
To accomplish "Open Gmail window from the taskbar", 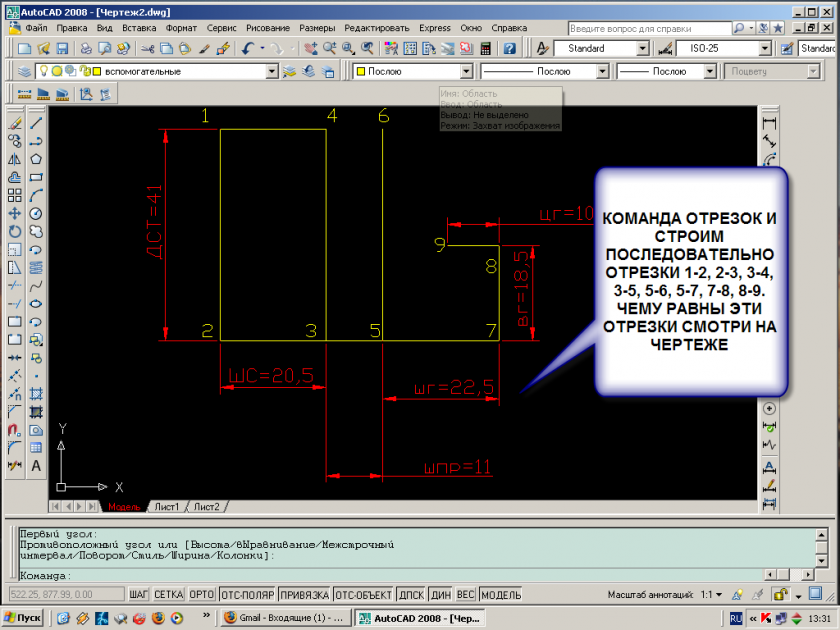I will pyautogui.click(x=285, y=618).
